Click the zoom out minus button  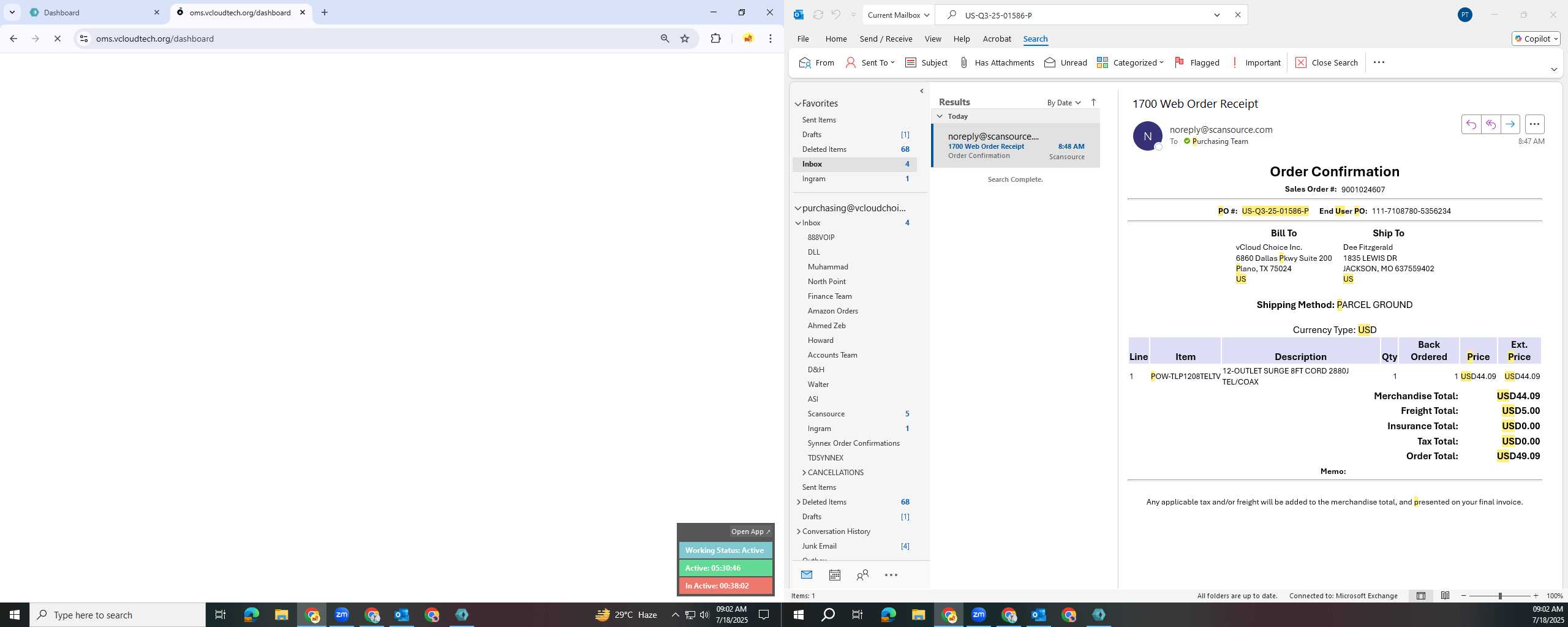point(1464,596)
